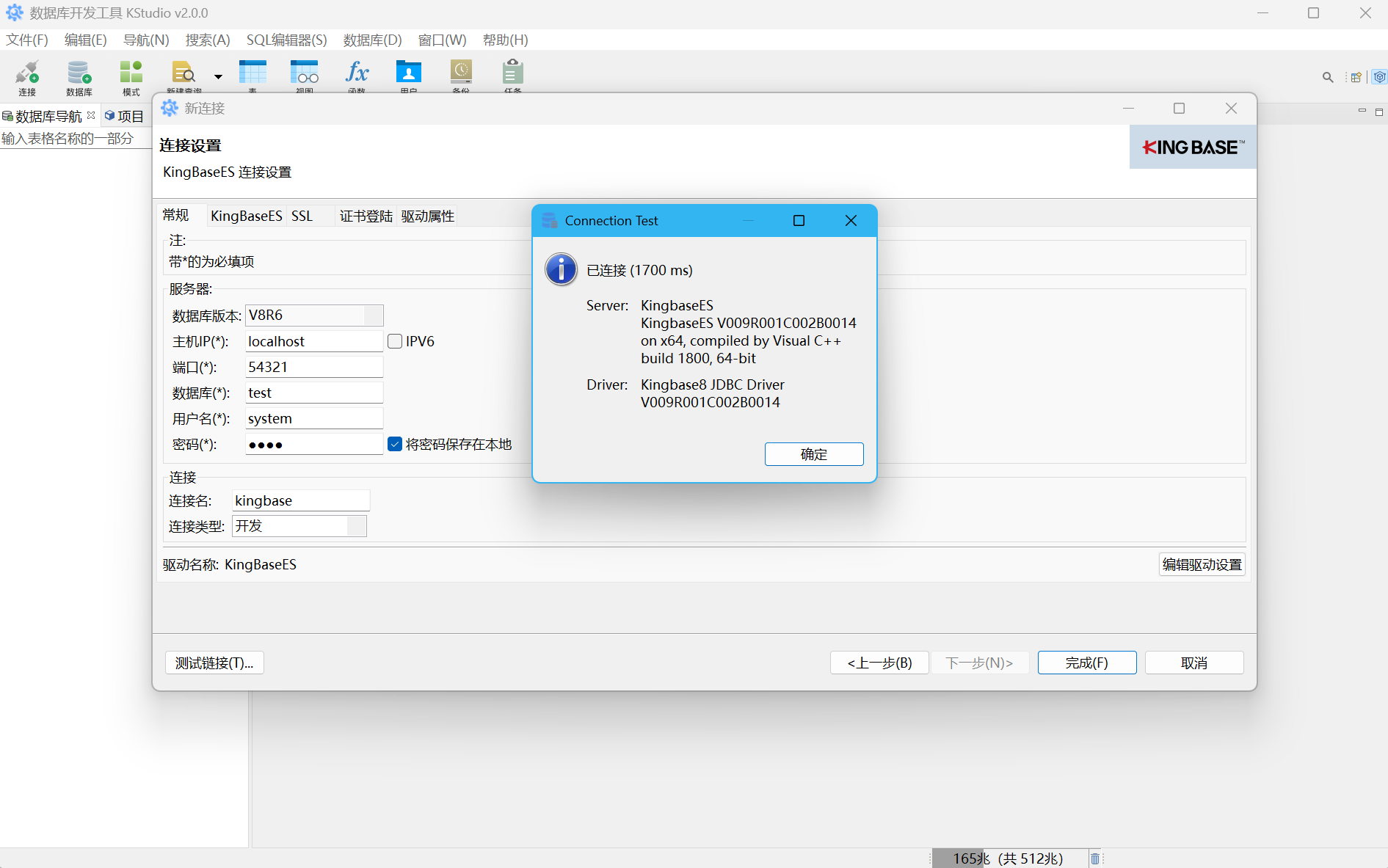
Task: Close the Connection Test dialog
Action: pos(851,221)
